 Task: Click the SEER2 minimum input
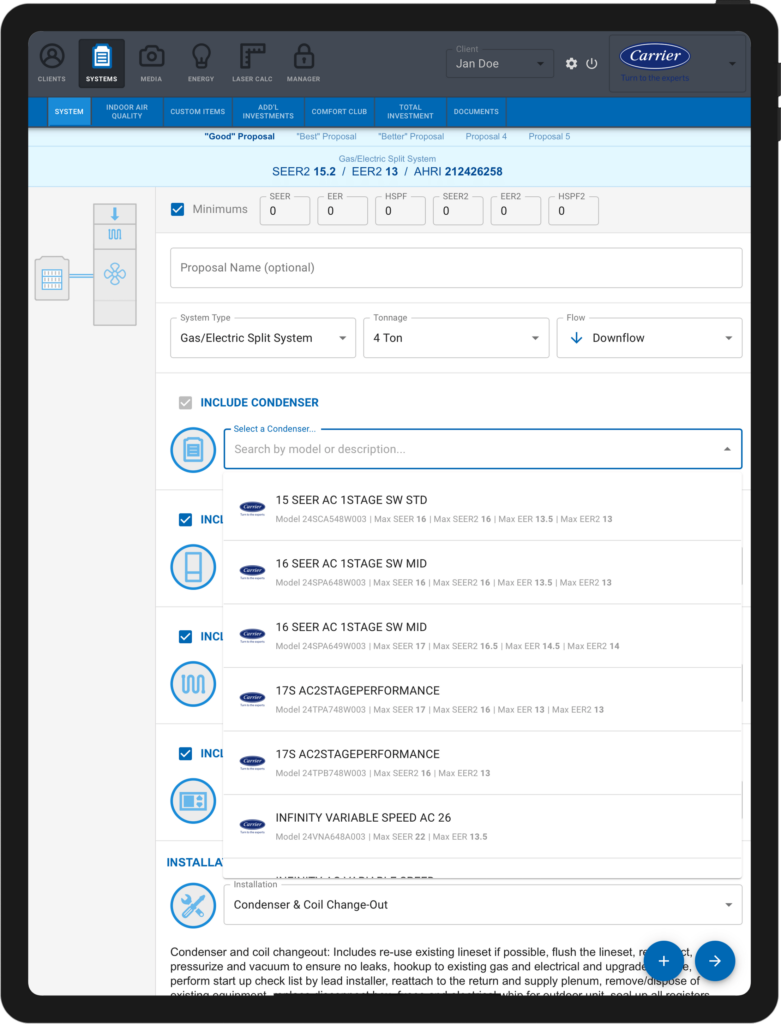tap(458, 211)
